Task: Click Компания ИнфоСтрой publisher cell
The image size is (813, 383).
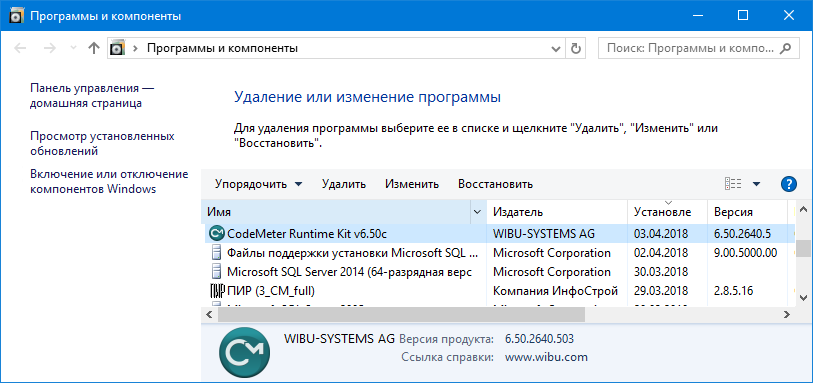Action: coord(555,290)
